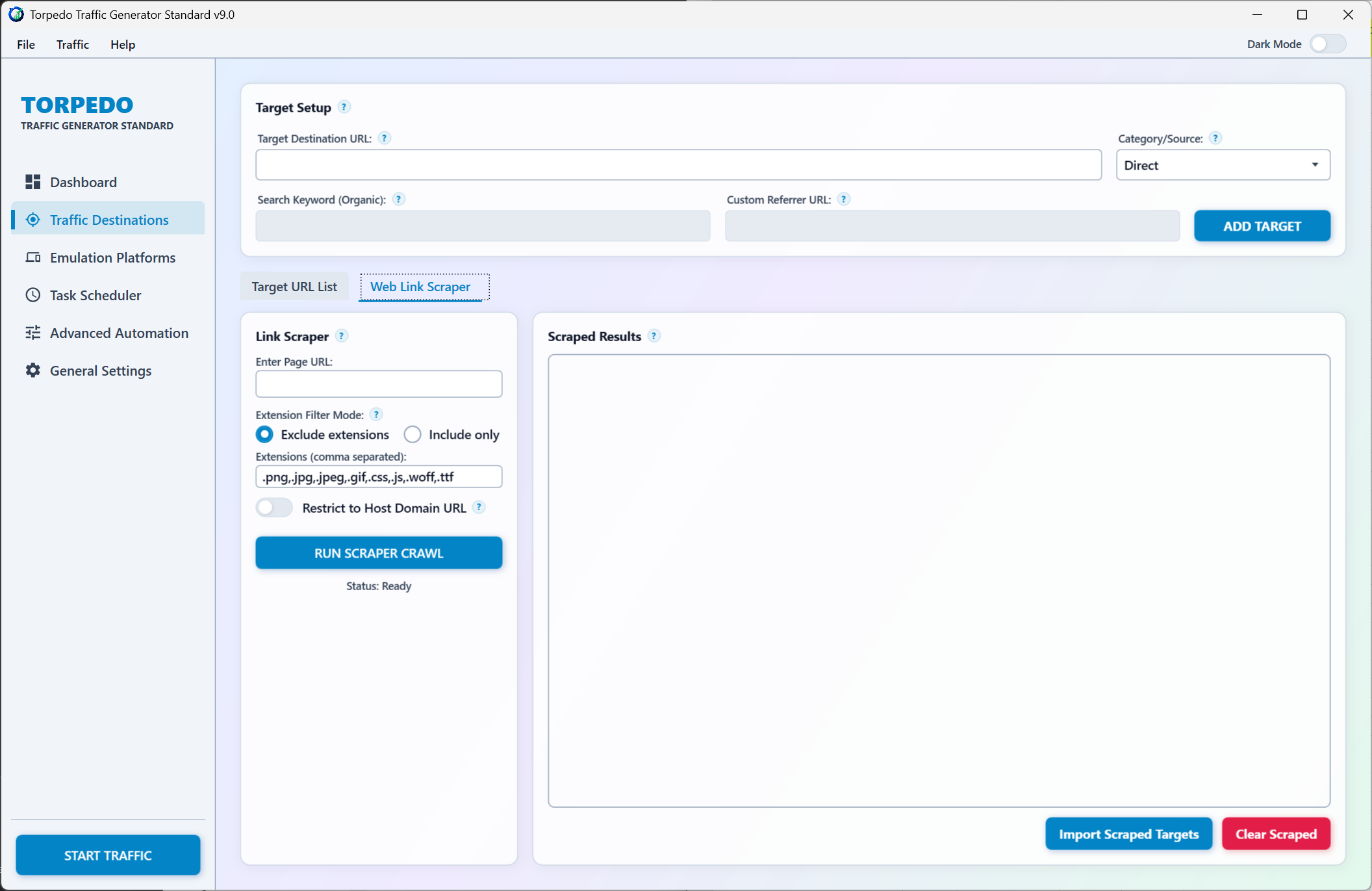Image resolution: width=1372 pixels, height=891 pixels.
Task: Click the Torpedo app icon in title bar
Action: click(x=16, y=14)
